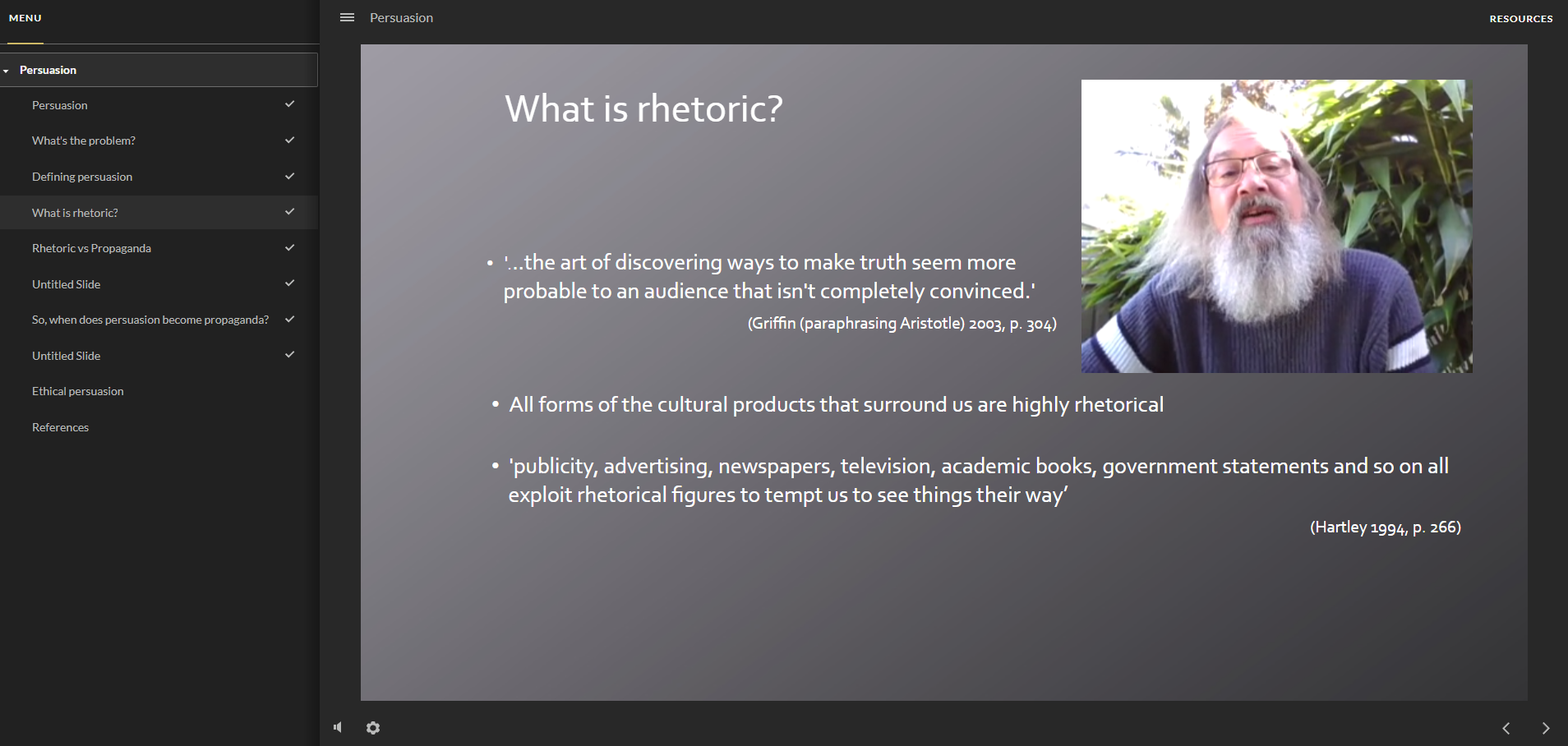Click checkmark beside 'What's the problem?'

pyautogui.click(x=289, y=140)
